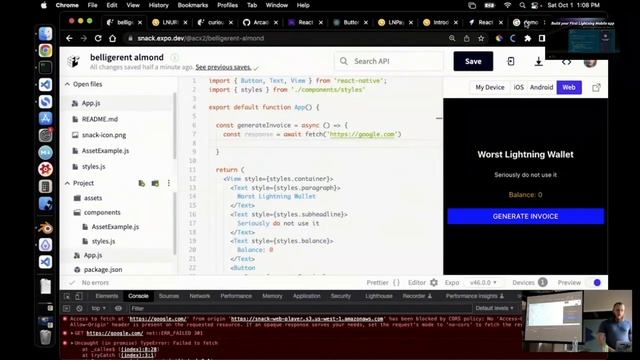This screenshot has width=640, height=360.
Task: Open the run on device icon
Action: coord(511,61)
